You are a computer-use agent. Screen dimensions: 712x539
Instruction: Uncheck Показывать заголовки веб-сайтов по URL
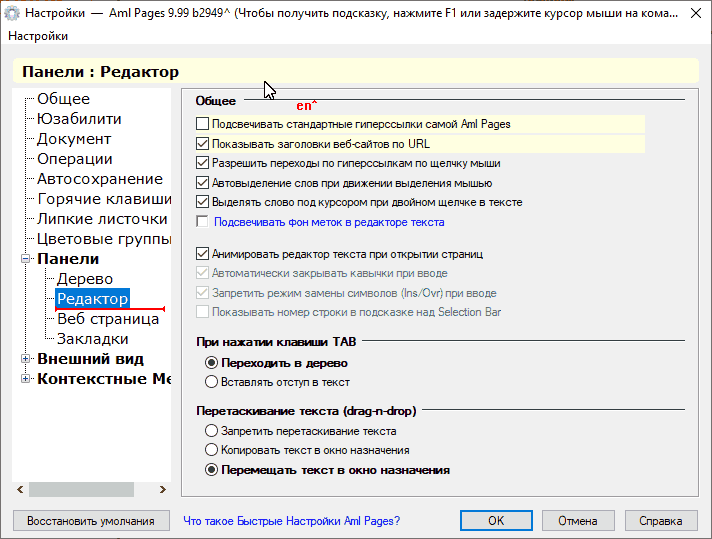click(202, 144)
